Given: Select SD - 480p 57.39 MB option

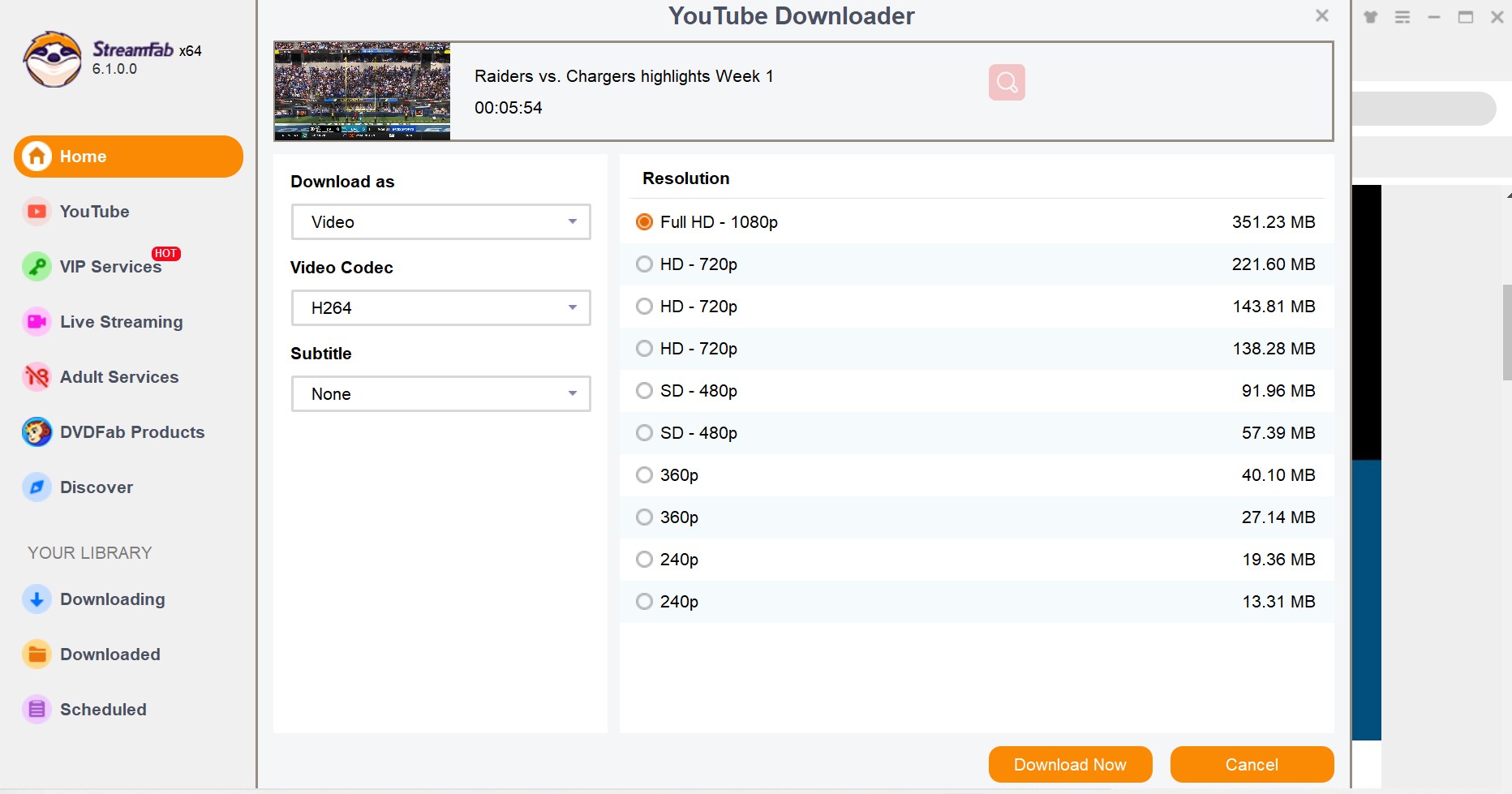Looking at the screenshot, I should (x=977, y=433).
